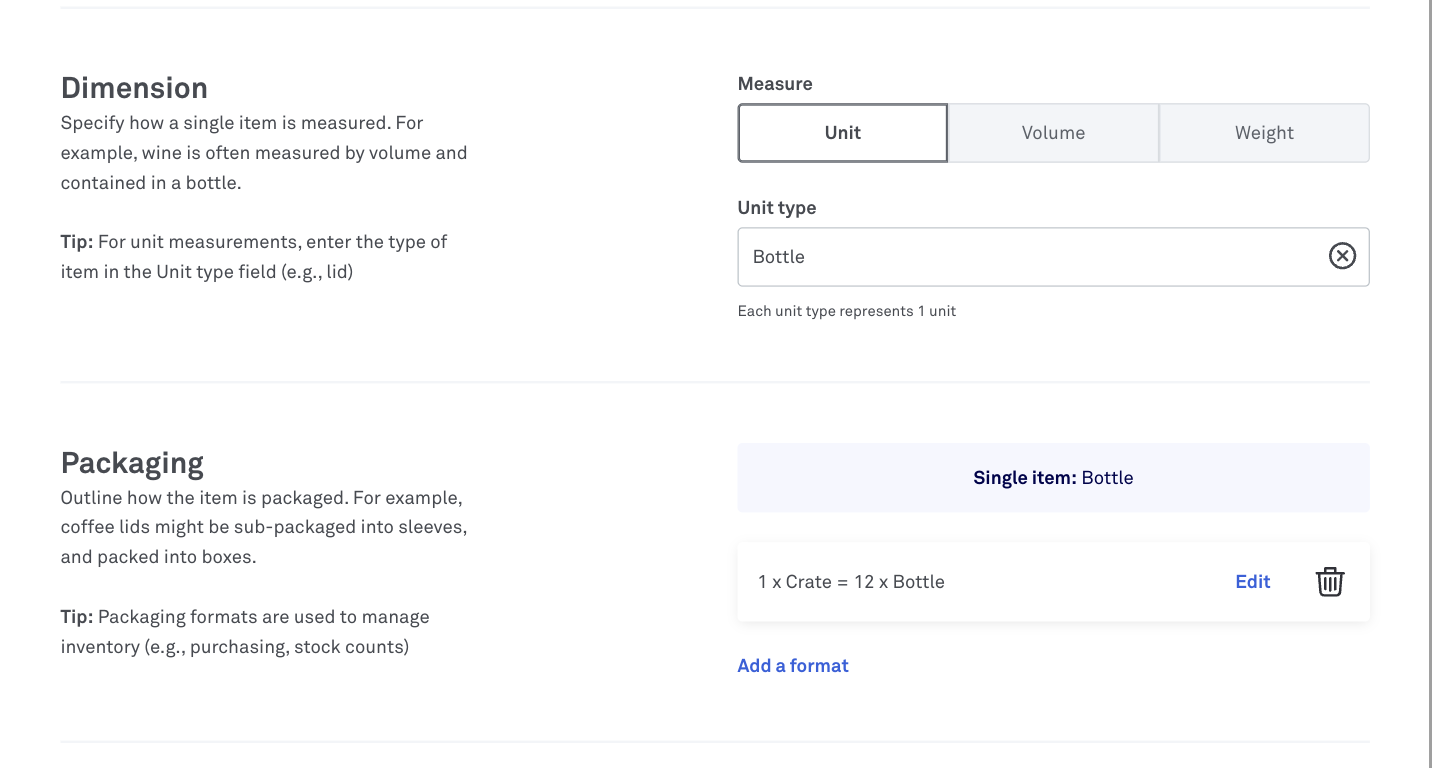Click the helper text under Unit type

pos(846,310)
